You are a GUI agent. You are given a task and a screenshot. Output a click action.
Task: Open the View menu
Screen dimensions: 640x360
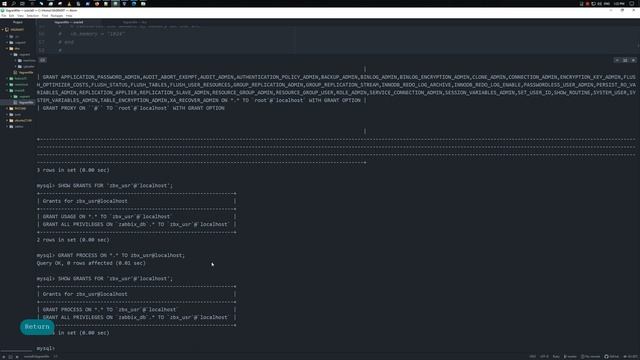coord(20,16)
